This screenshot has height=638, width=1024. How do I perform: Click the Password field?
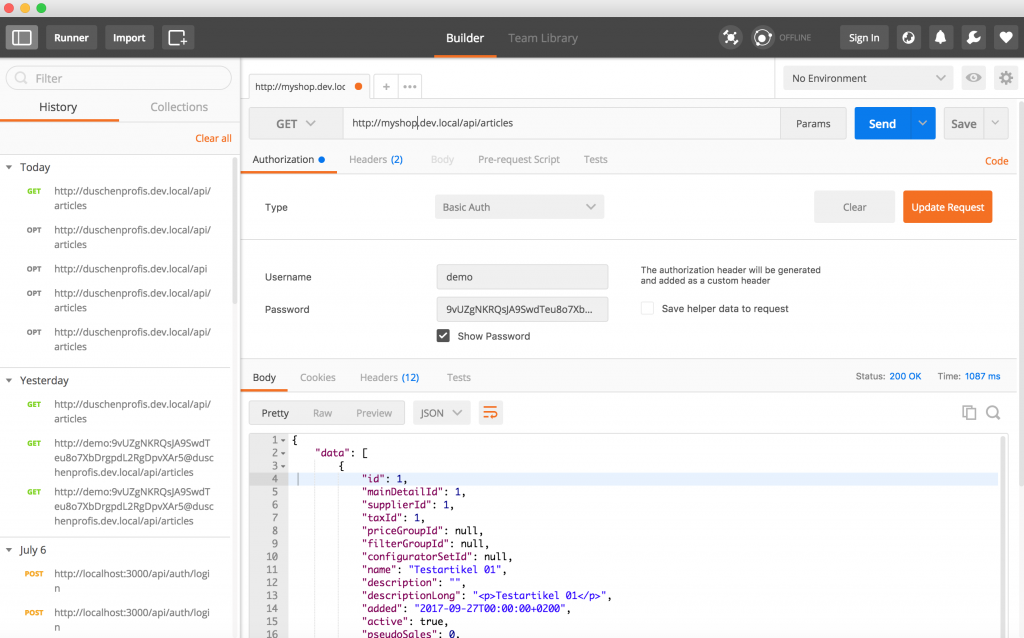pos(522,310)
